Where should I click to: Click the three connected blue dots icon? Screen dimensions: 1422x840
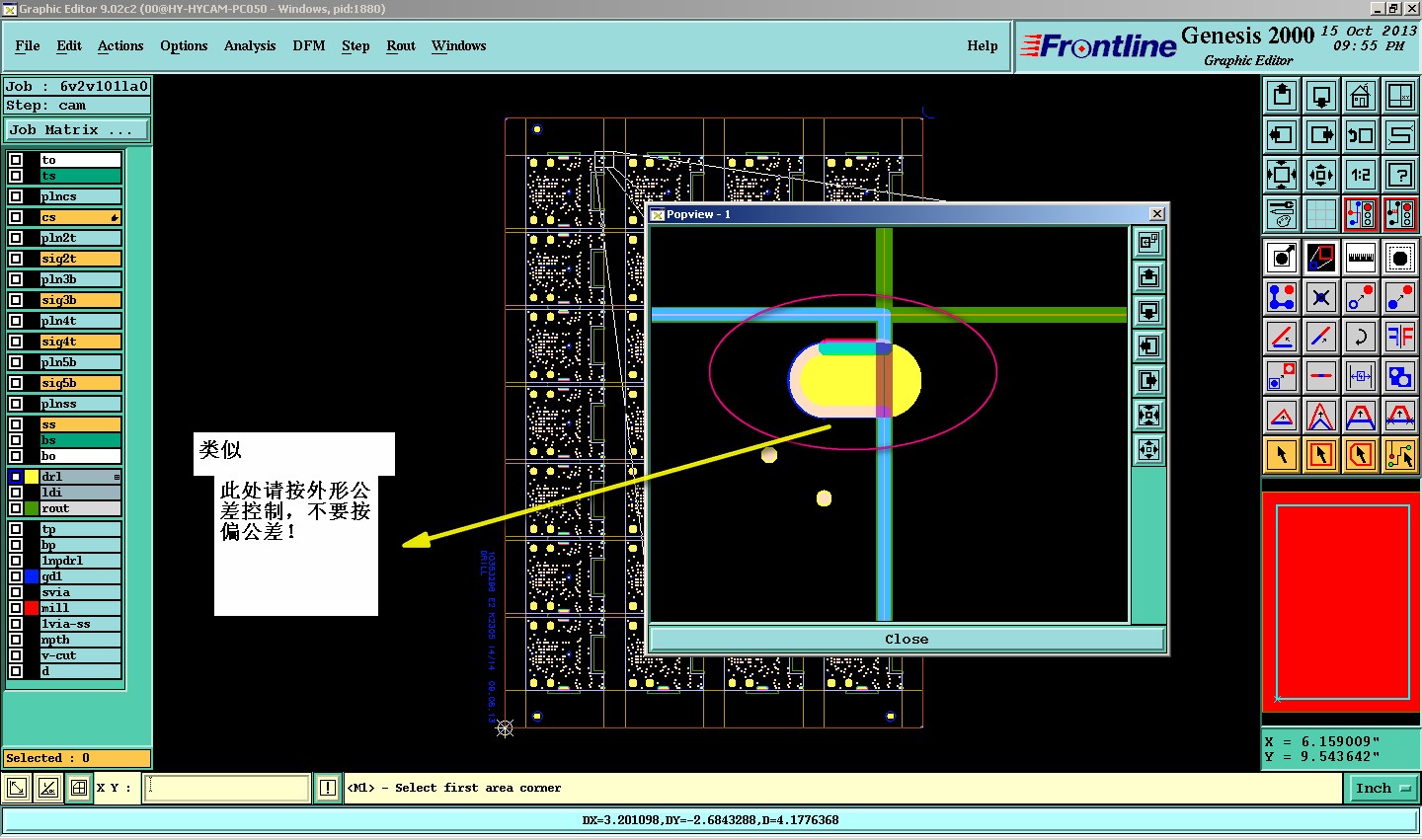(x=1282, y=297)
